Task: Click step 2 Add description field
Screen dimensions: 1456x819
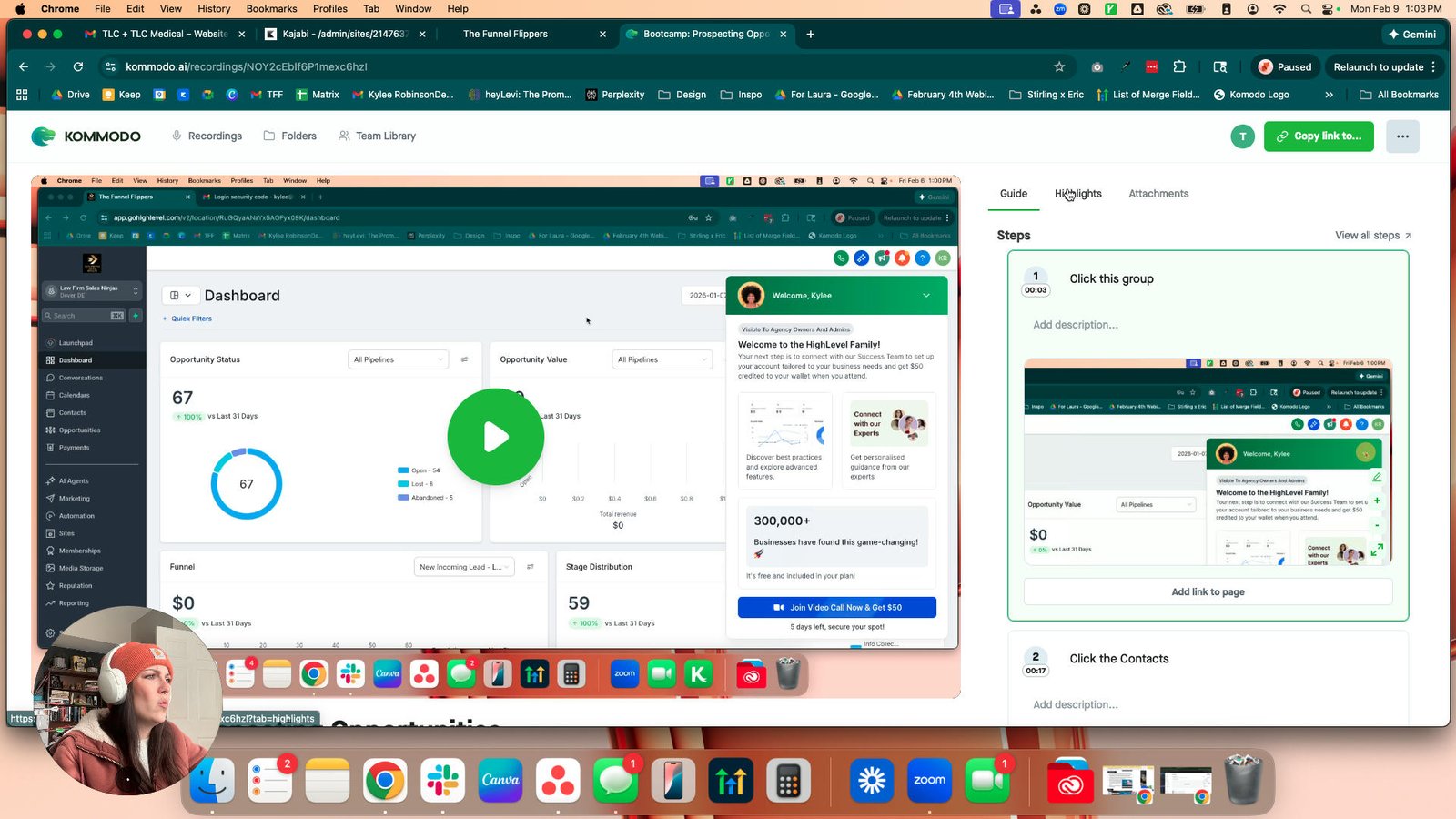Action: coord(1076,704)
